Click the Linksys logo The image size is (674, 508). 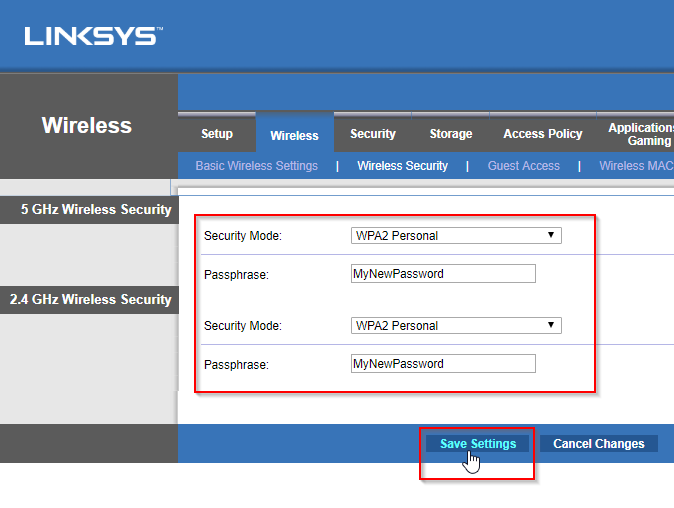click(x=93, y=36)
